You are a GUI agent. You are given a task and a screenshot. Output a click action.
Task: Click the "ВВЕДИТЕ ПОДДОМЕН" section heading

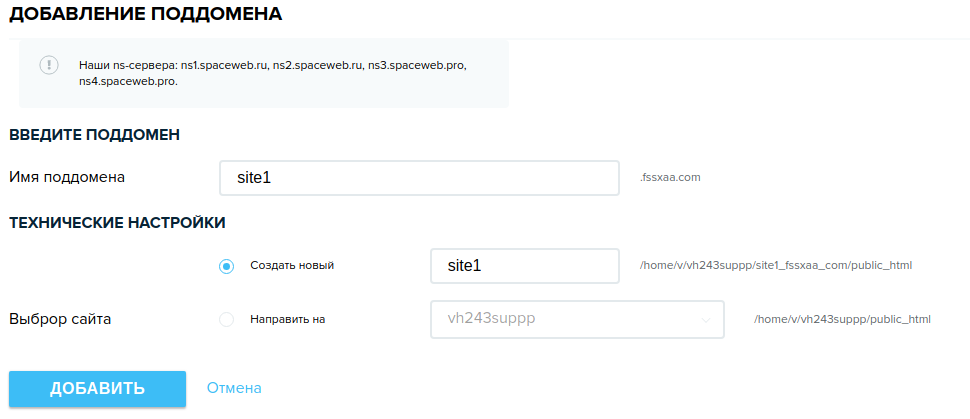tap(94, 135)
